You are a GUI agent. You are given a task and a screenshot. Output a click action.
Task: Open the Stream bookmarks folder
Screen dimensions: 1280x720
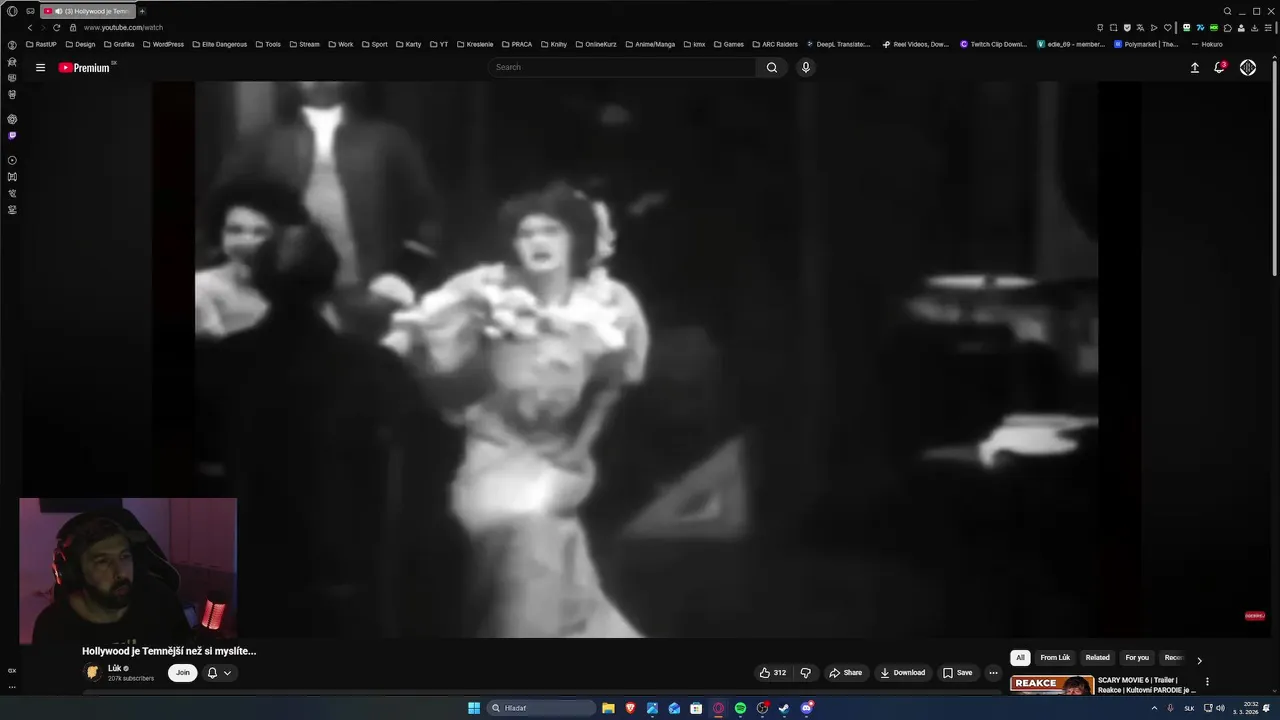pyautogui.click(x=304, y=44)
